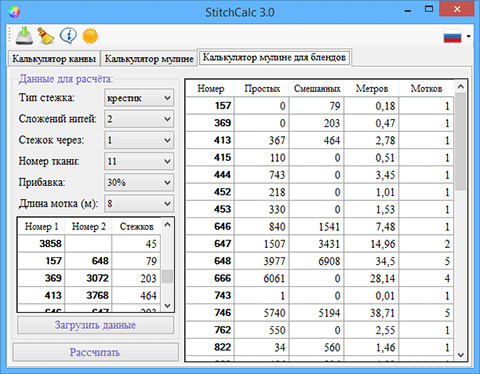Click the Загрузить данные button
The height and width of the screenshot is (374, 480).
click(95, 325)
